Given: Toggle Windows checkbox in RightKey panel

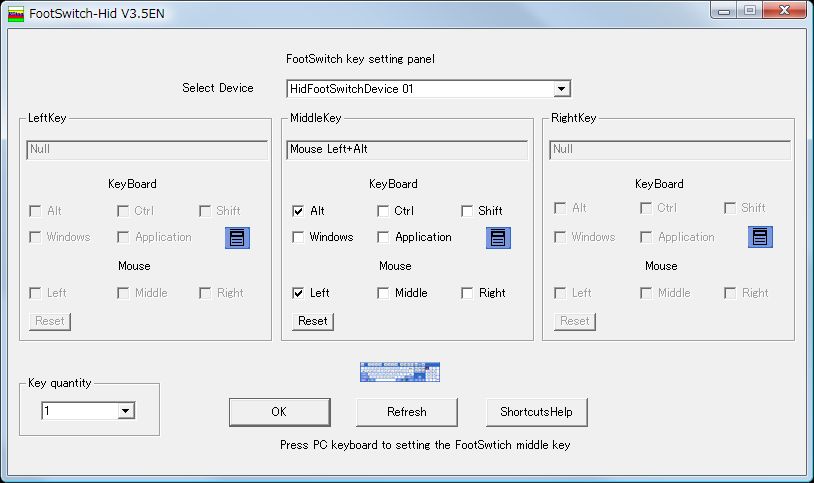Looking at the screenshot, I should [x=560, y=237].
